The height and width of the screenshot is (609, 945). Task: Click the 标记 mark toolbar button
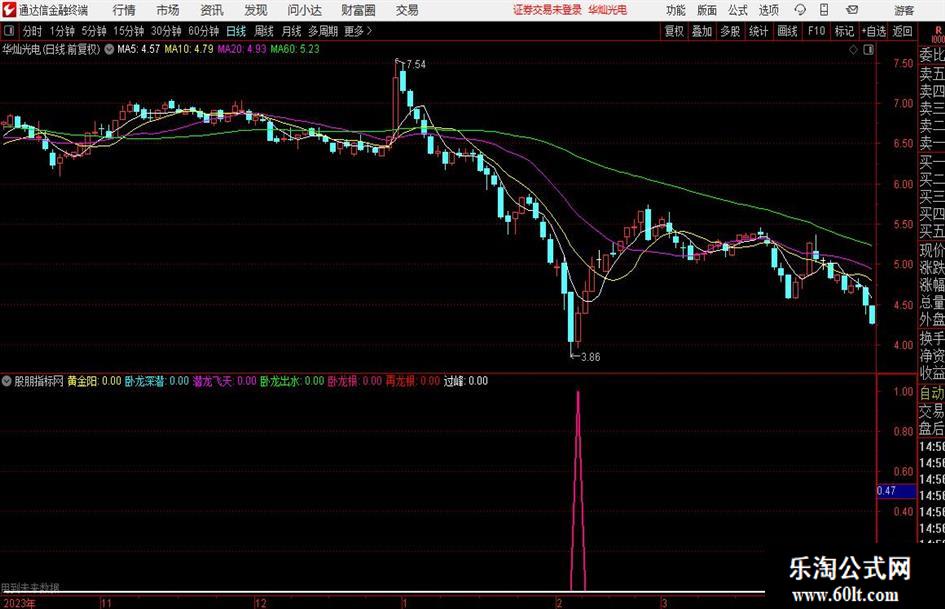click(x=844, y=31)
